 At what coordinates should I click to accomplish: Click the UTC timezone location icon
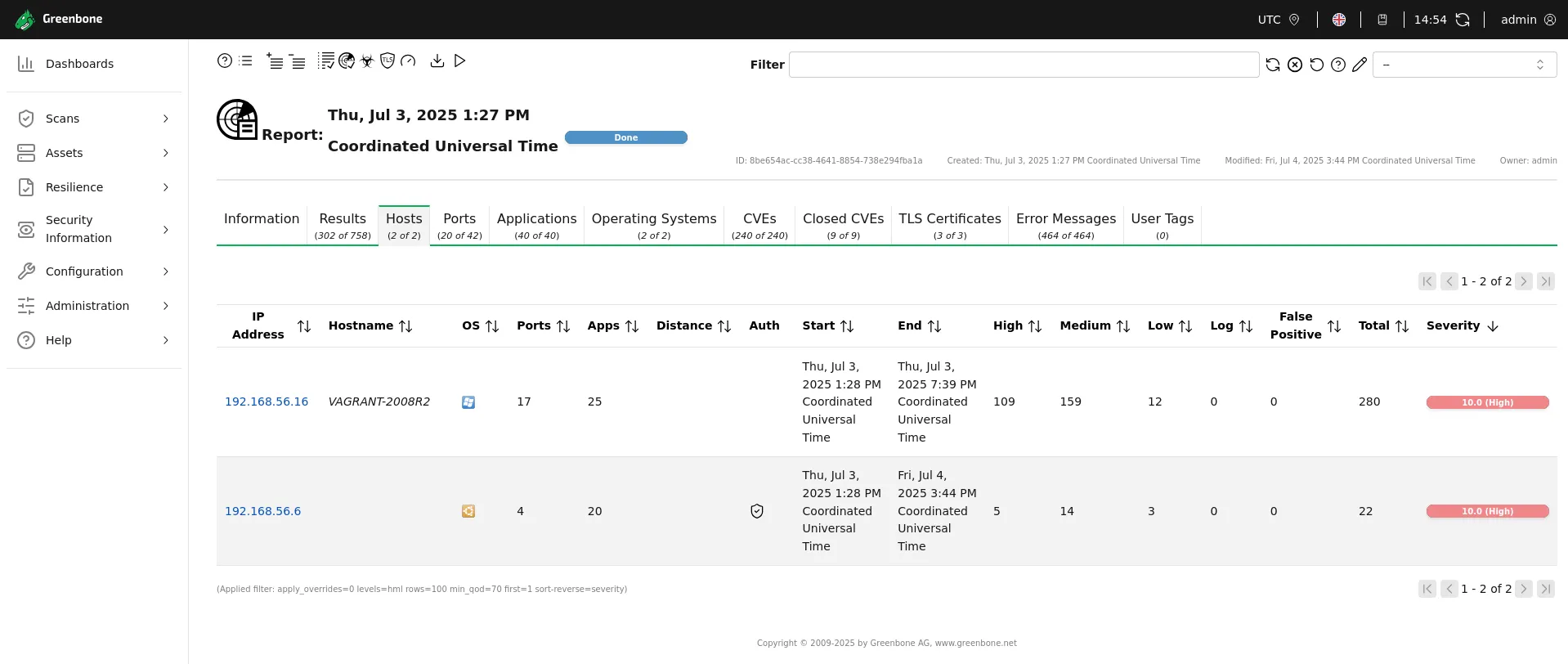[1294, 20]
